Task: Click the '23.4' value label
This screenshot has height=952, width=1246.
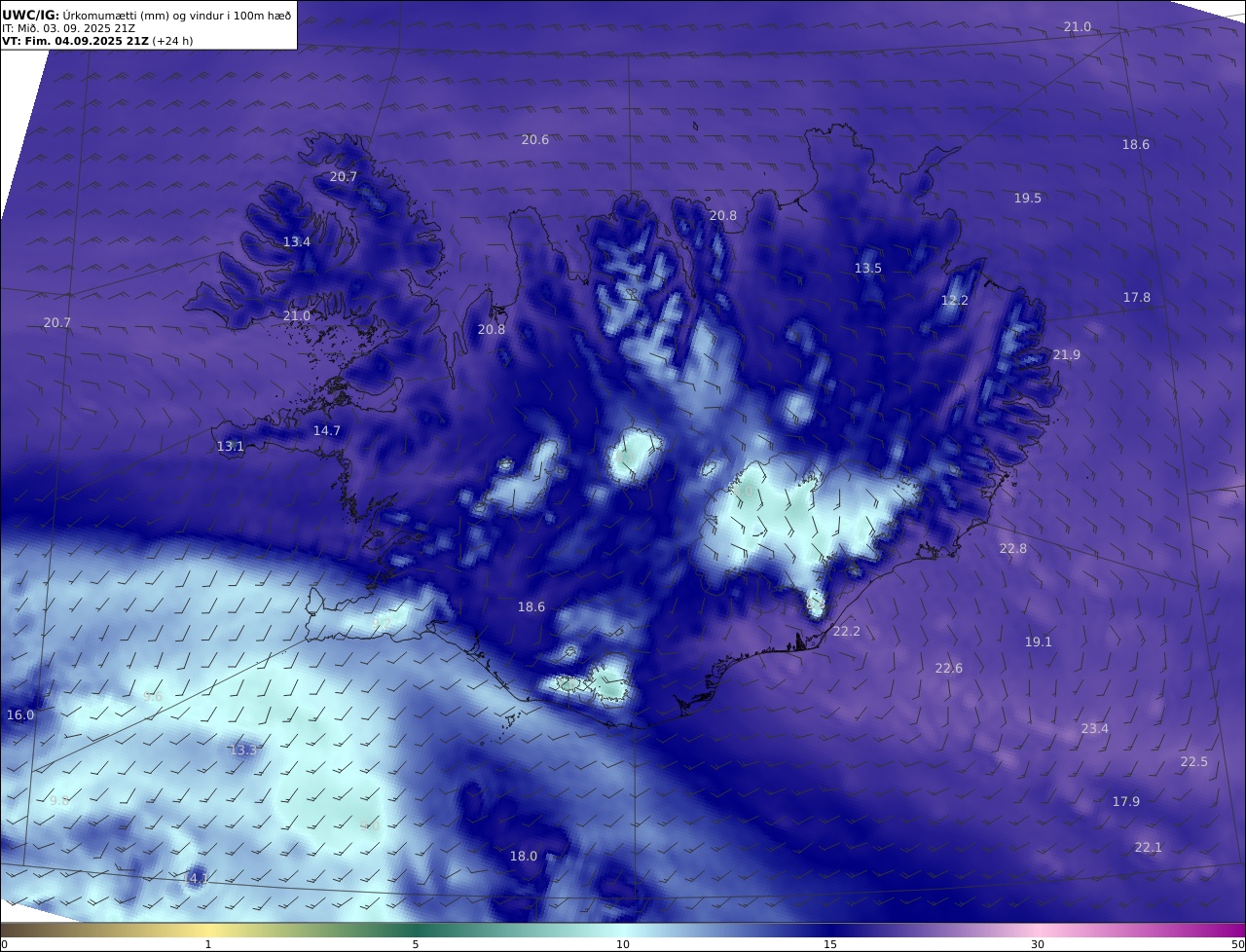Action: (x=1095, y=729)
